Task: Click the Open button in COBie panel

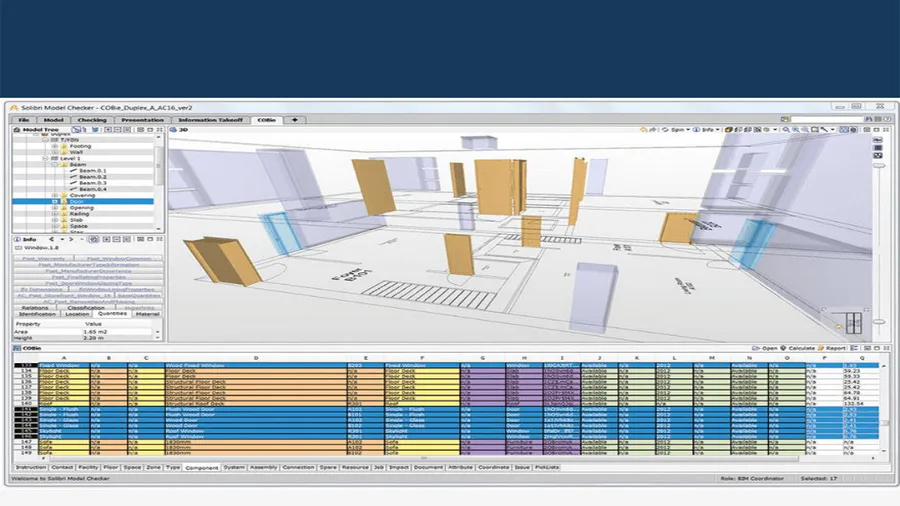Action: pos(765,348)
